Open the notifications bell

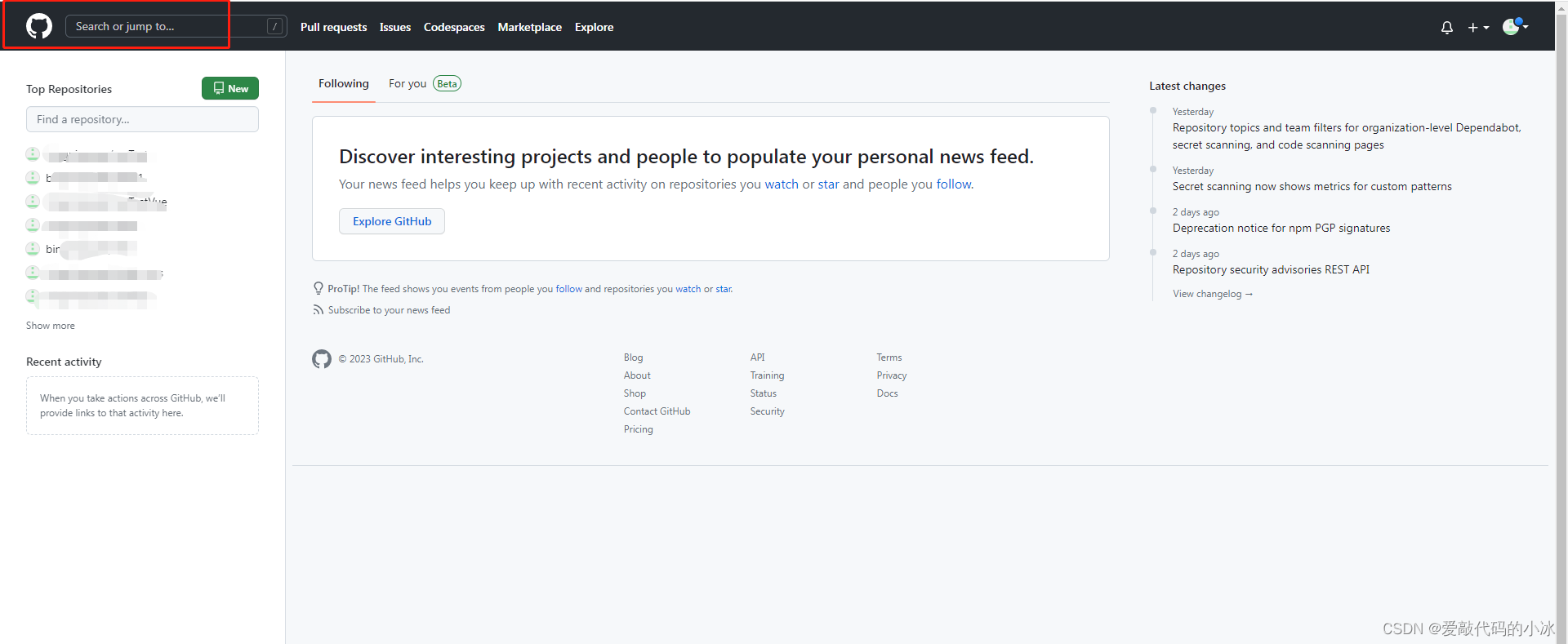[1446, 28]
